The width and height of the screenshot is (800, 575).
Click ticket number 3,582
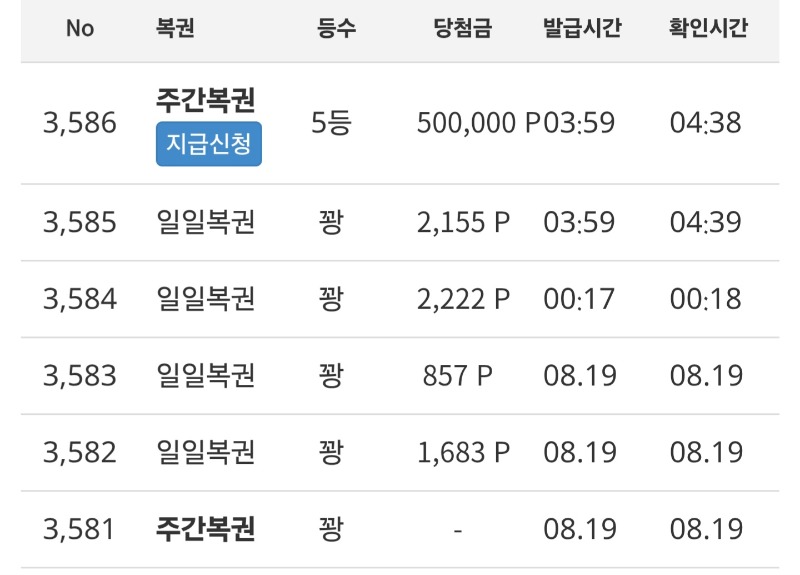click(x=80, y=453)
